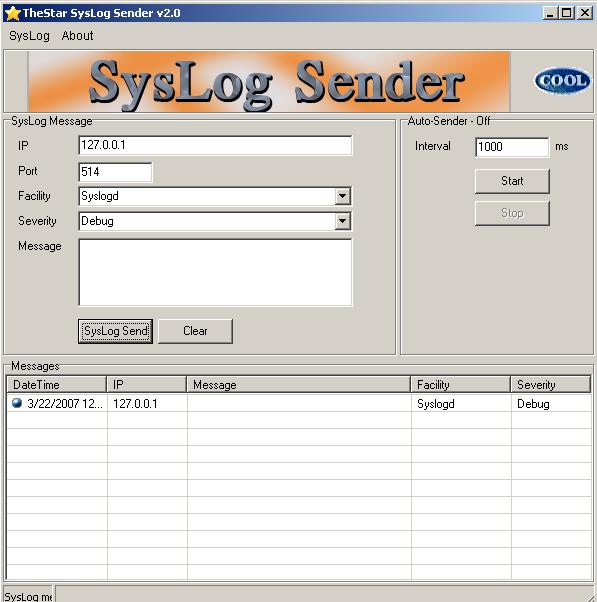
Task: Click the SysLog Sender banner image
Action: (x=269, y=82)
